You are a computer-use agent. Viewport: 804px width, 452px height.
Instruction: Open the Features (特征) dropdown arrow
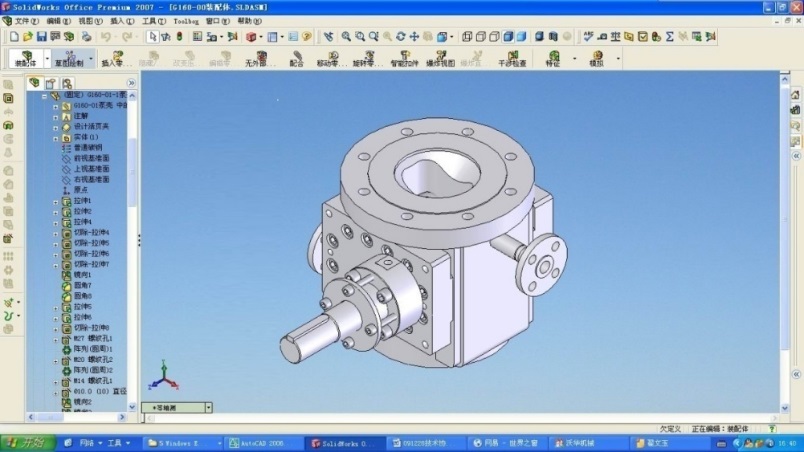tap(574, 58)
